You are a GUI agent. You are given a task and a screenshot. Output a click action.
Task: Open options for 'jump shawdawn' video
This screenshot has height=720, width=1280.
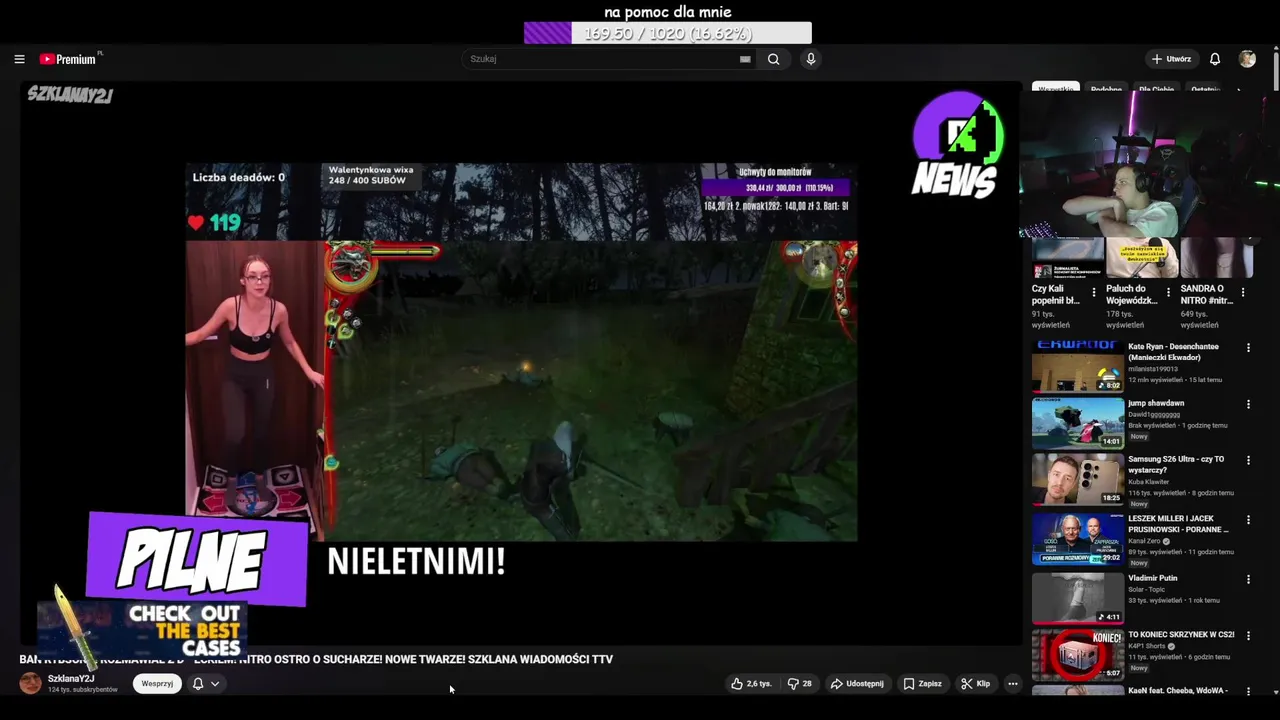point(1248,405)
